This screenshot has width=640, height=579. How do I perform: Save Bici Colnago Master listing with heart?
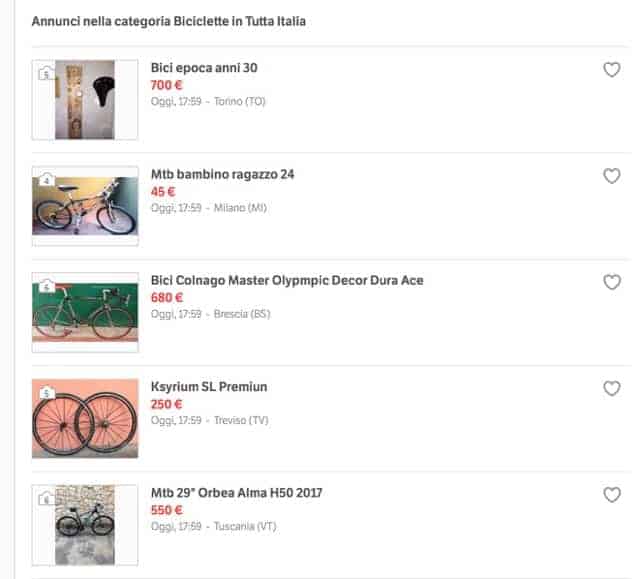612,282
